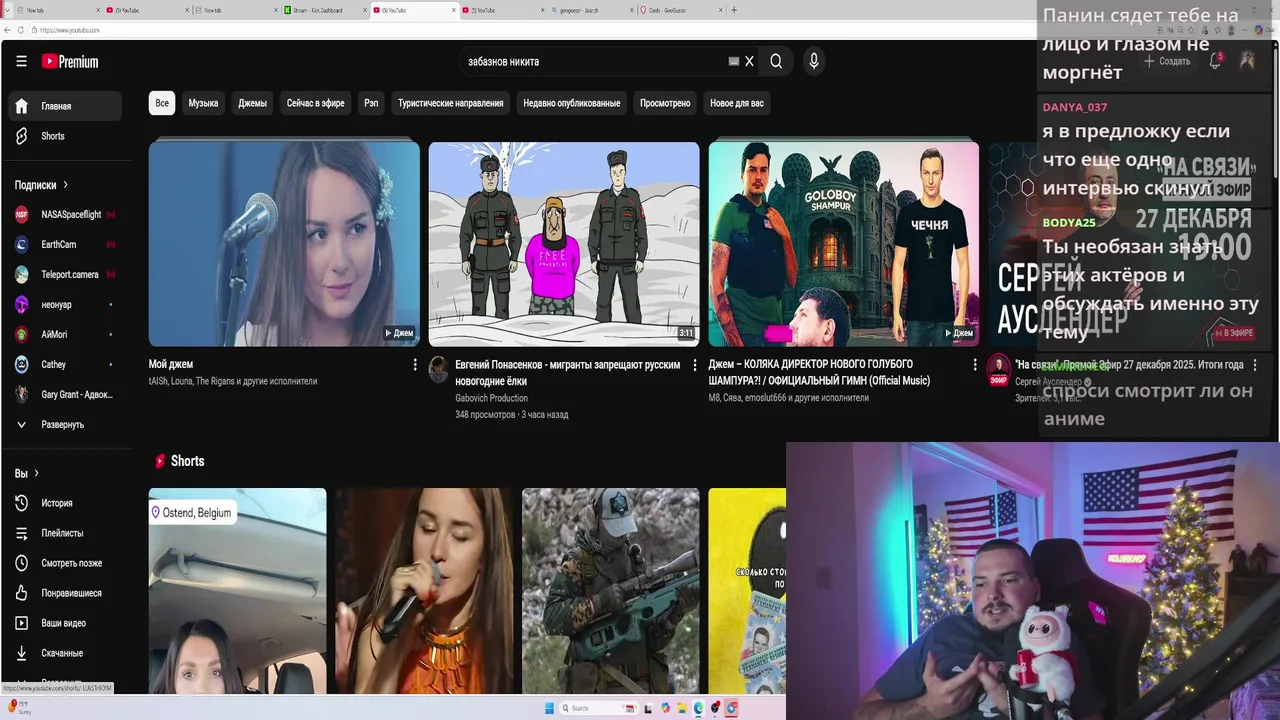
Task: Select the Новое для вас chip
Action: coord(737,103)
